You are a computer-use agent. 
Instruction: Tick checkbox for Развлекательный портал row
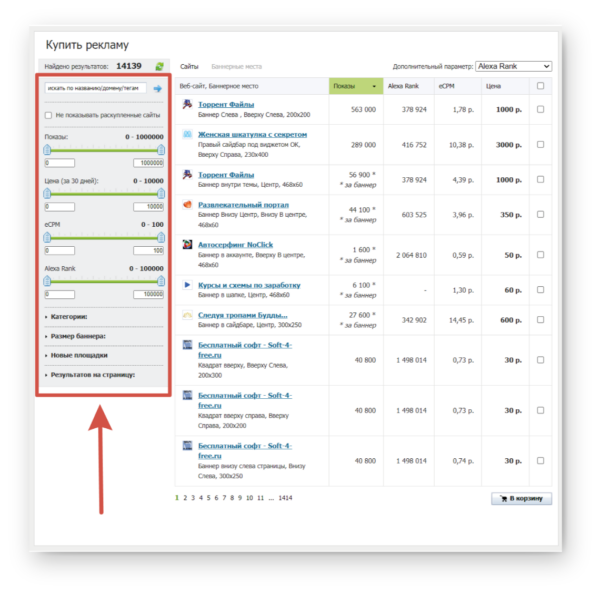pos(540,214)
